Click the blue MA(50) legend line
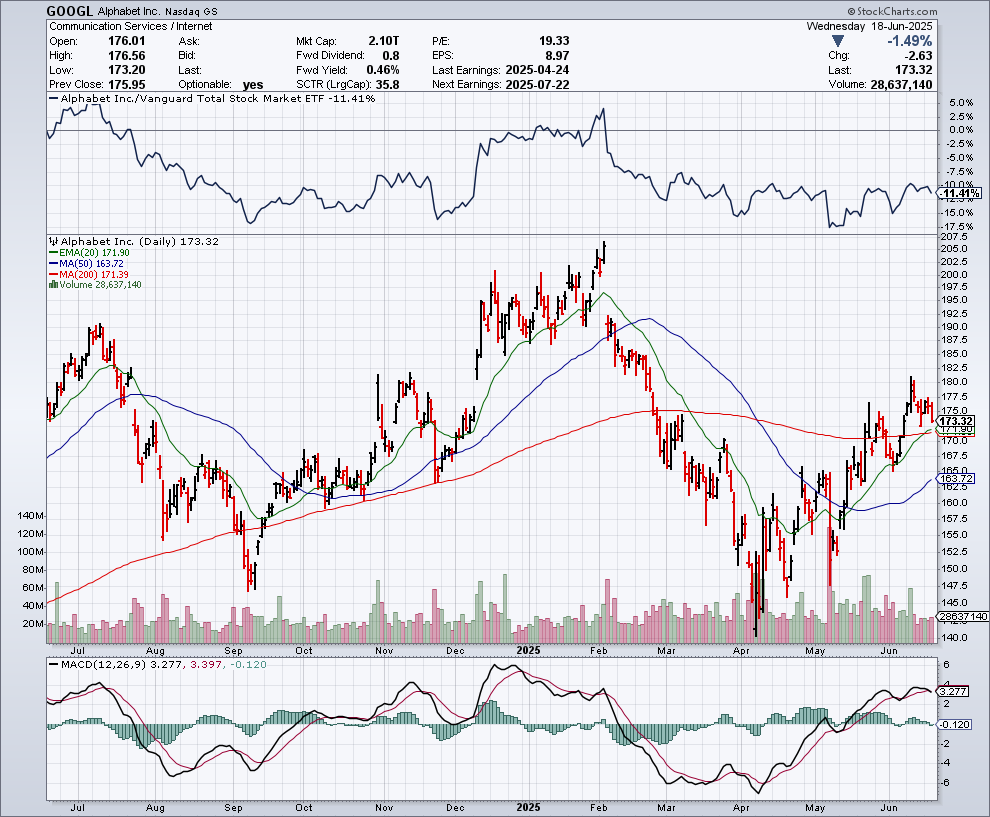 coord(54,263)
